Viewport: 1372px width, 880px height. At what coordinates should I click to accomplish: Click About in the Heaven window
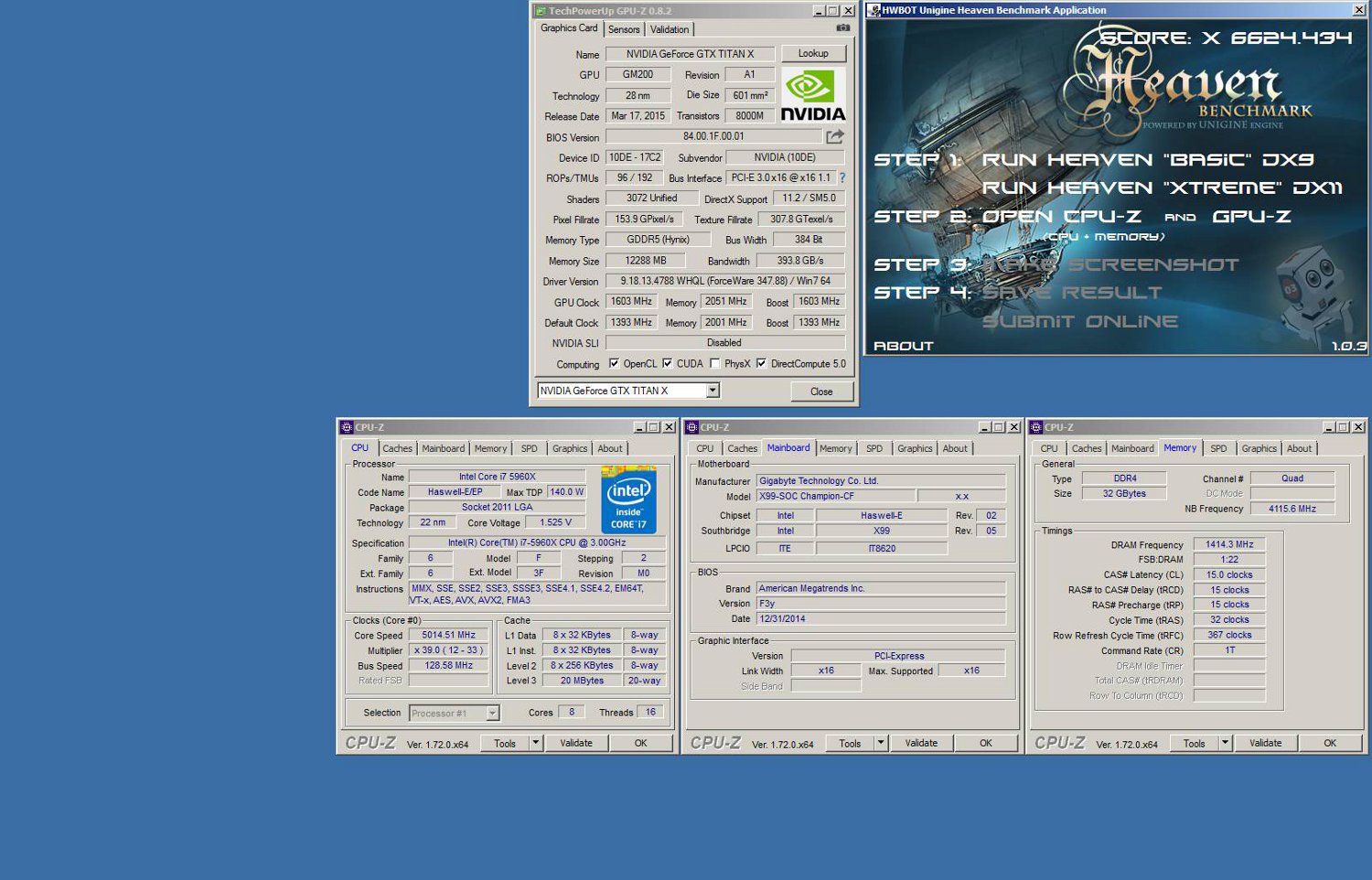tap(904, 346)
